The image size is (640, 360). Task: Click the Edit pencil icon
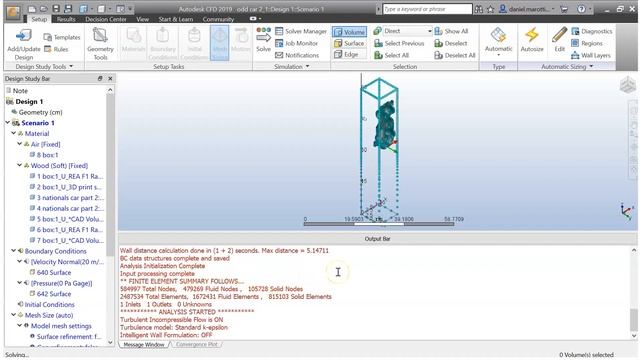559,35
